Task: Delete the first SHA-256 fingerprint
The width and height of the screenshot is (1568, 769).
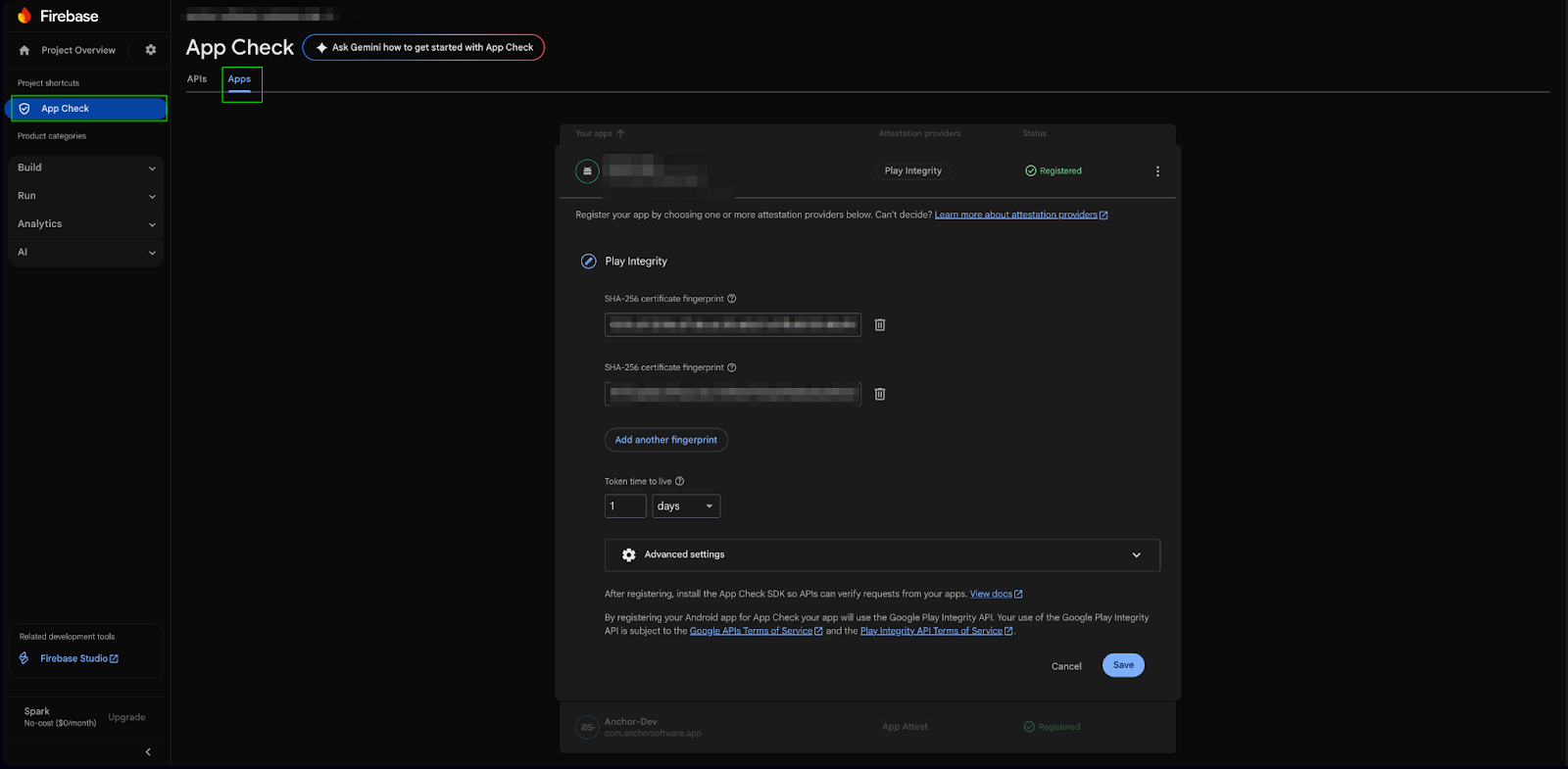Action: click(x=880, y=325)
